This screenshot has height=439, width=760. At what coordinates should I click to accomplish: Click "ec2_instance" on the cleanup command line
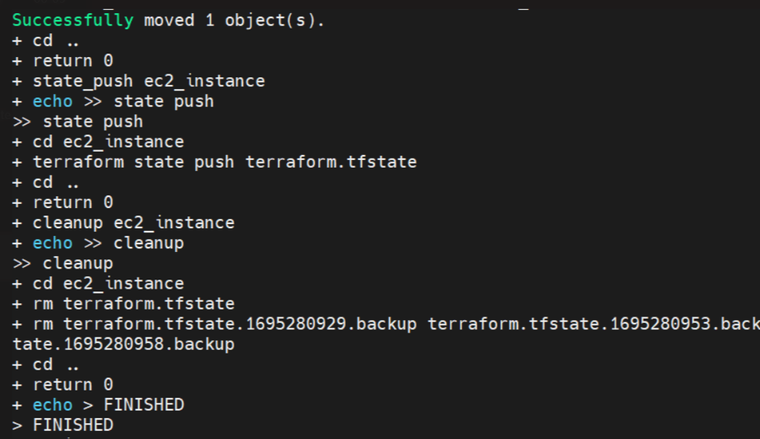tap(174, 222)
